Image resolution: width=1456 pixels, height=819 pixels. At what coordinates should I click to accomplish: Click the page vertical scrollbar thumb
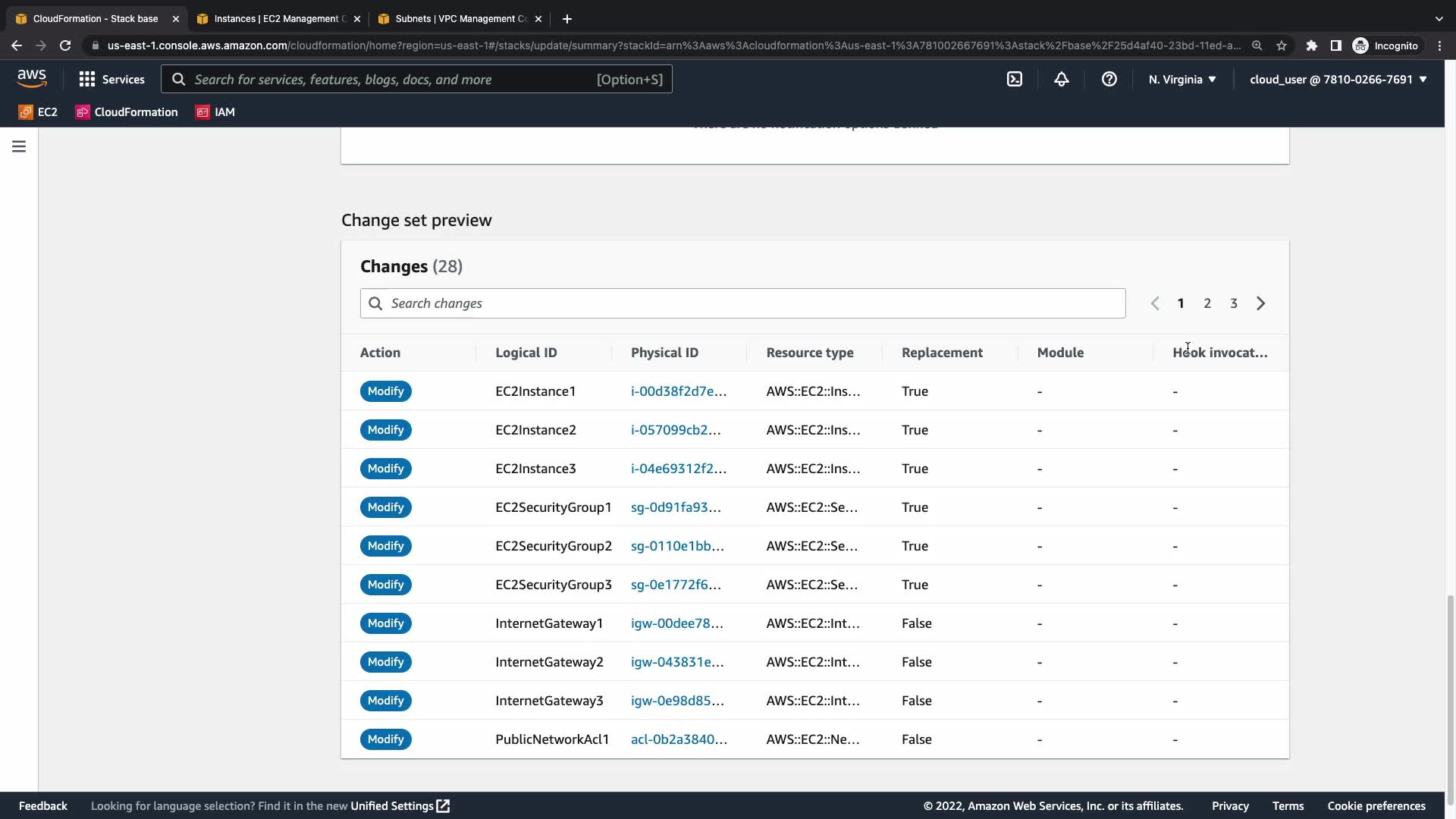[1450, 694]
